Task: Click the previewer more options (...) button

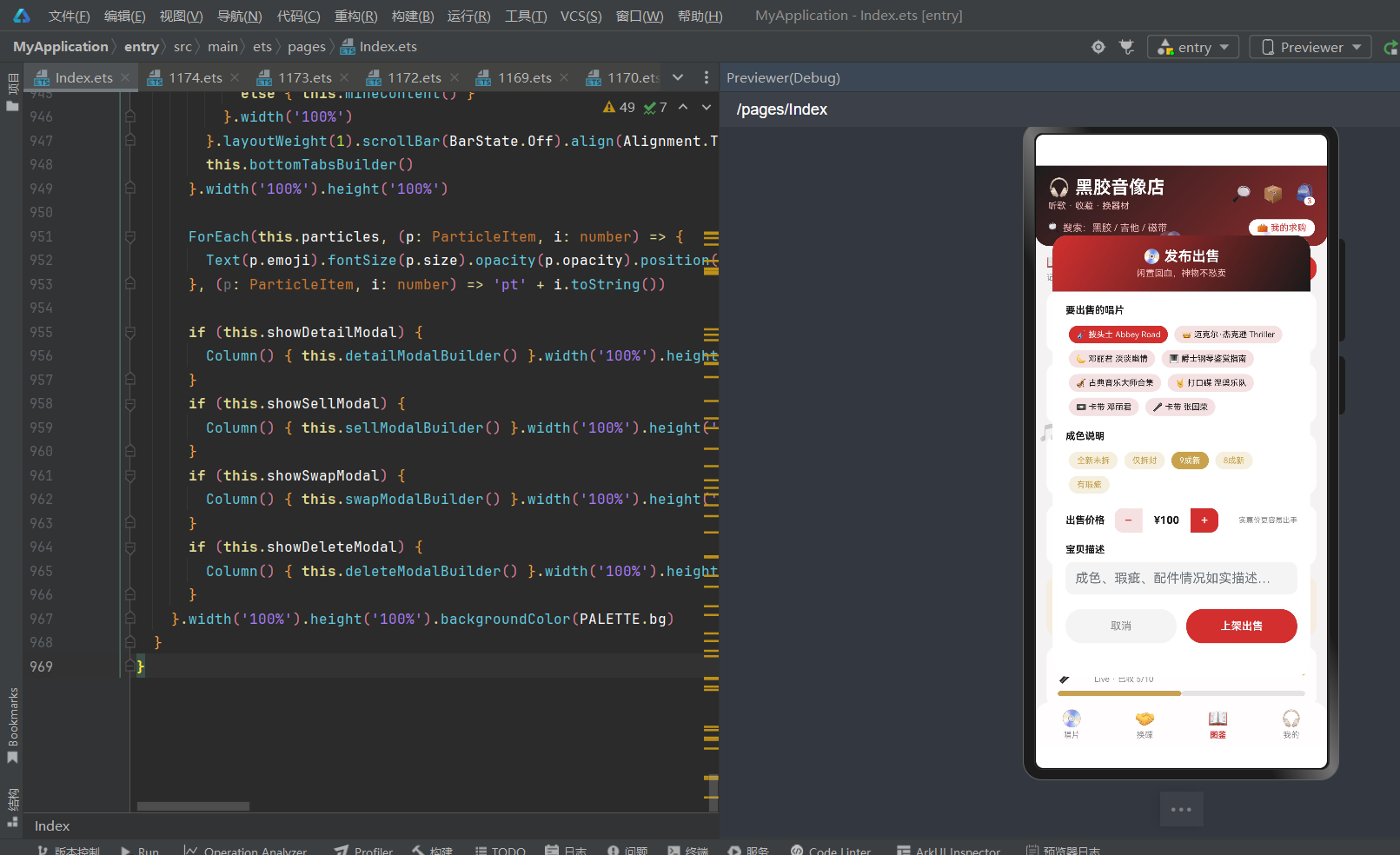Action: (1181, 809)
